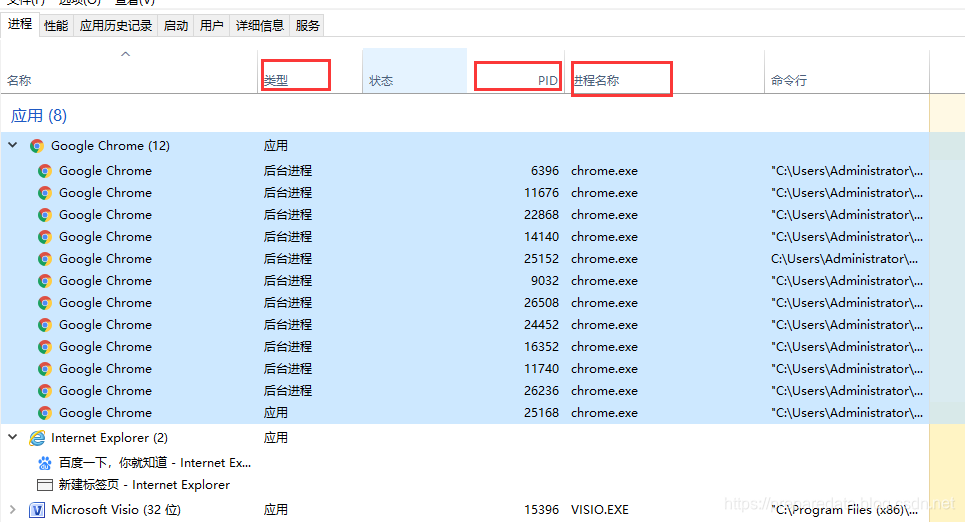
Task: Click the Chrome icon of PID 11676 row
Action: (44, 193)
